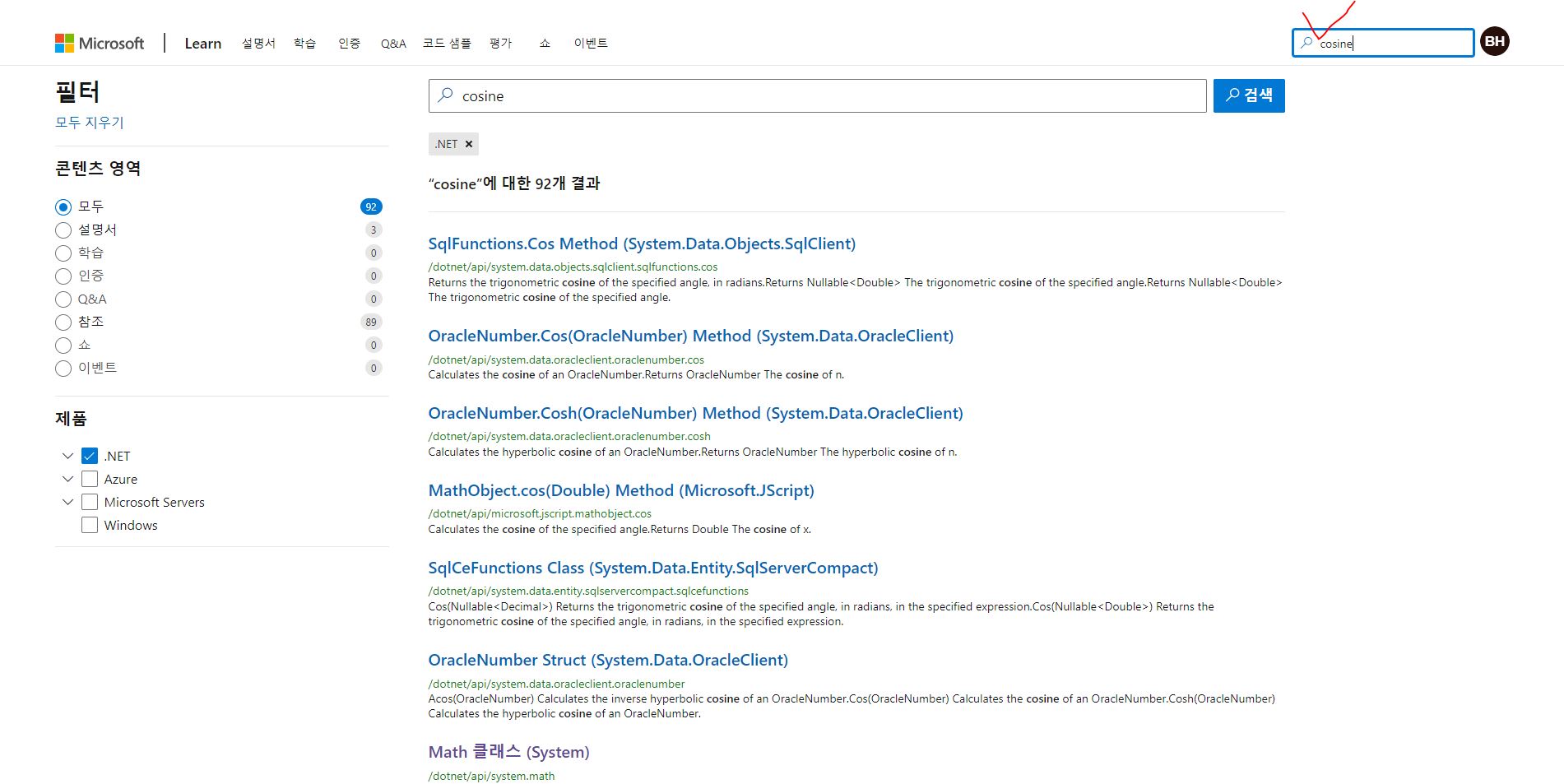Open the BH user account avatar
Image resolution: width=1564 pixels, height=784 pixels.
click(x=1494, y=41)
